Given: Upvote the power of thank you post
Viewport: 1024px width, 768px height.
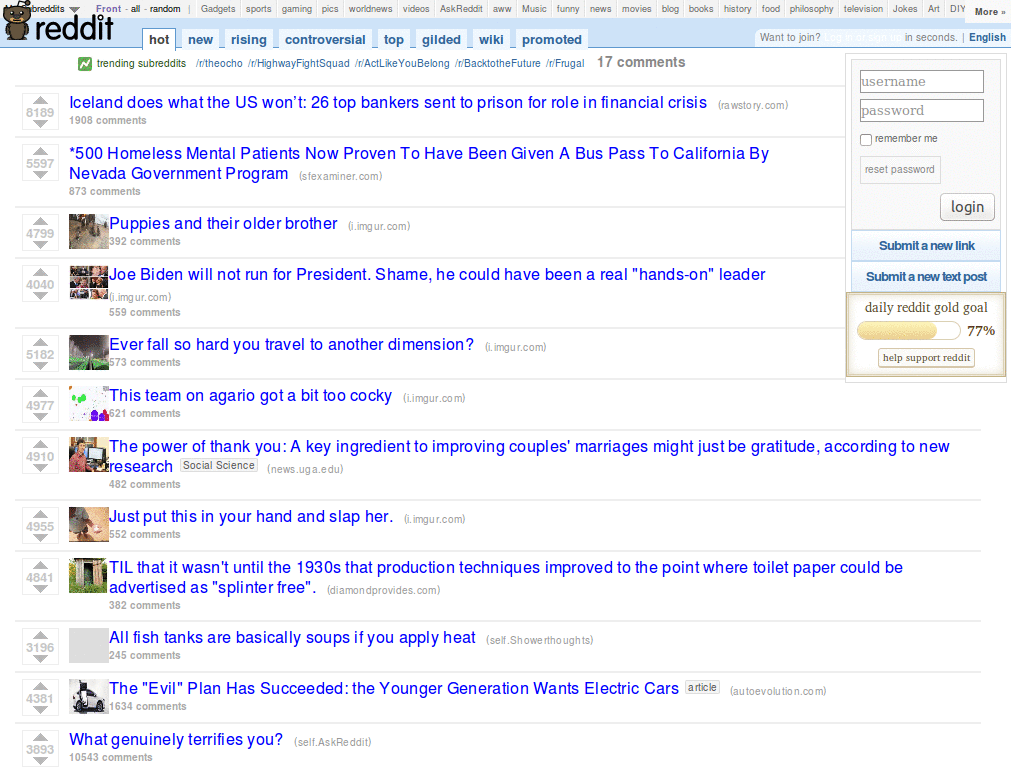Looking at the screenshot, I should click(40, 445).
